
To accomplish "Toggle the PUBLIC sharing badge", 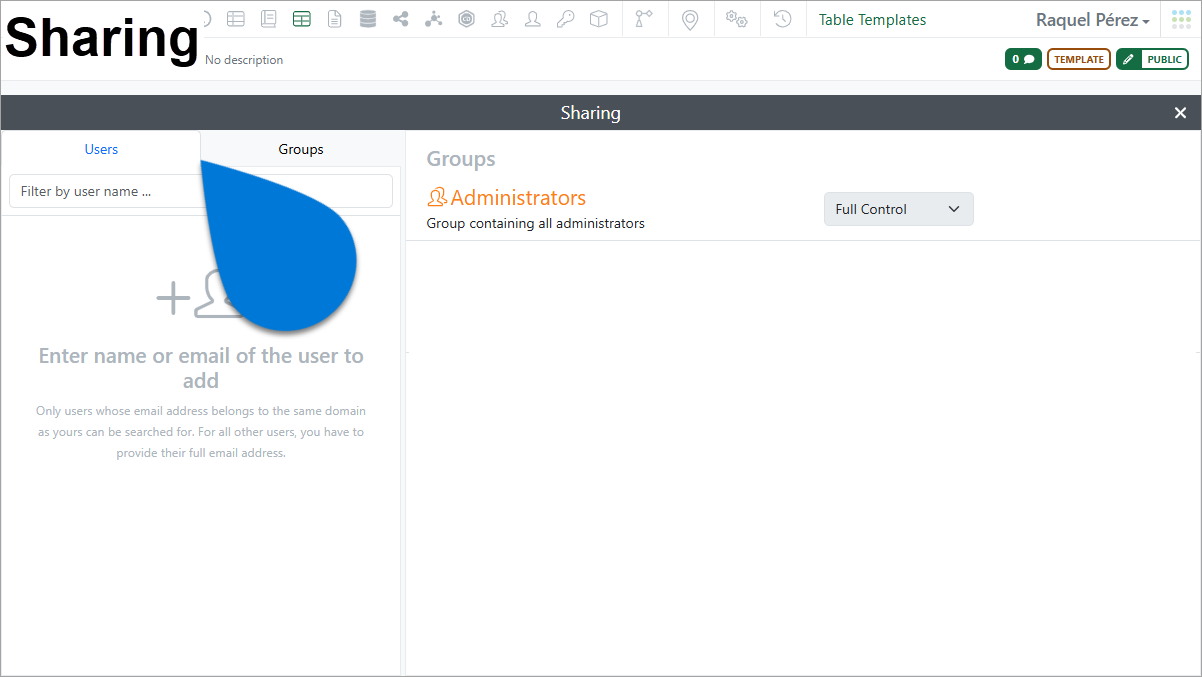I will pos(1152,58).
